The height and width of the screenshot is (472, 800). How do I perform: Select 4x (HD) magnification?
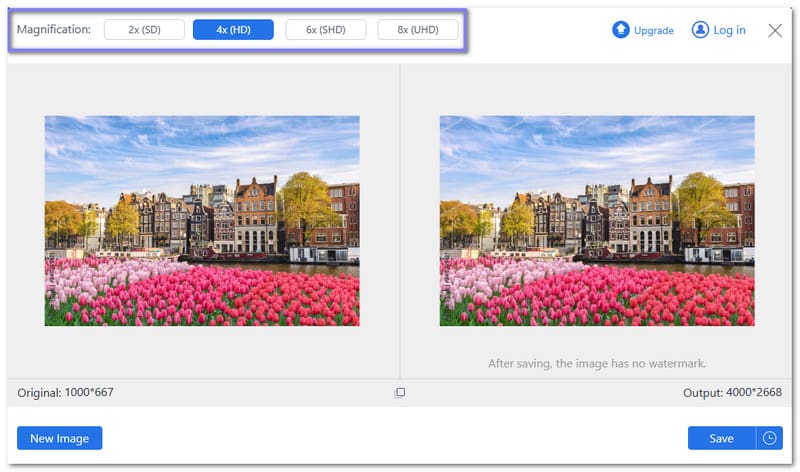[233, 29]
